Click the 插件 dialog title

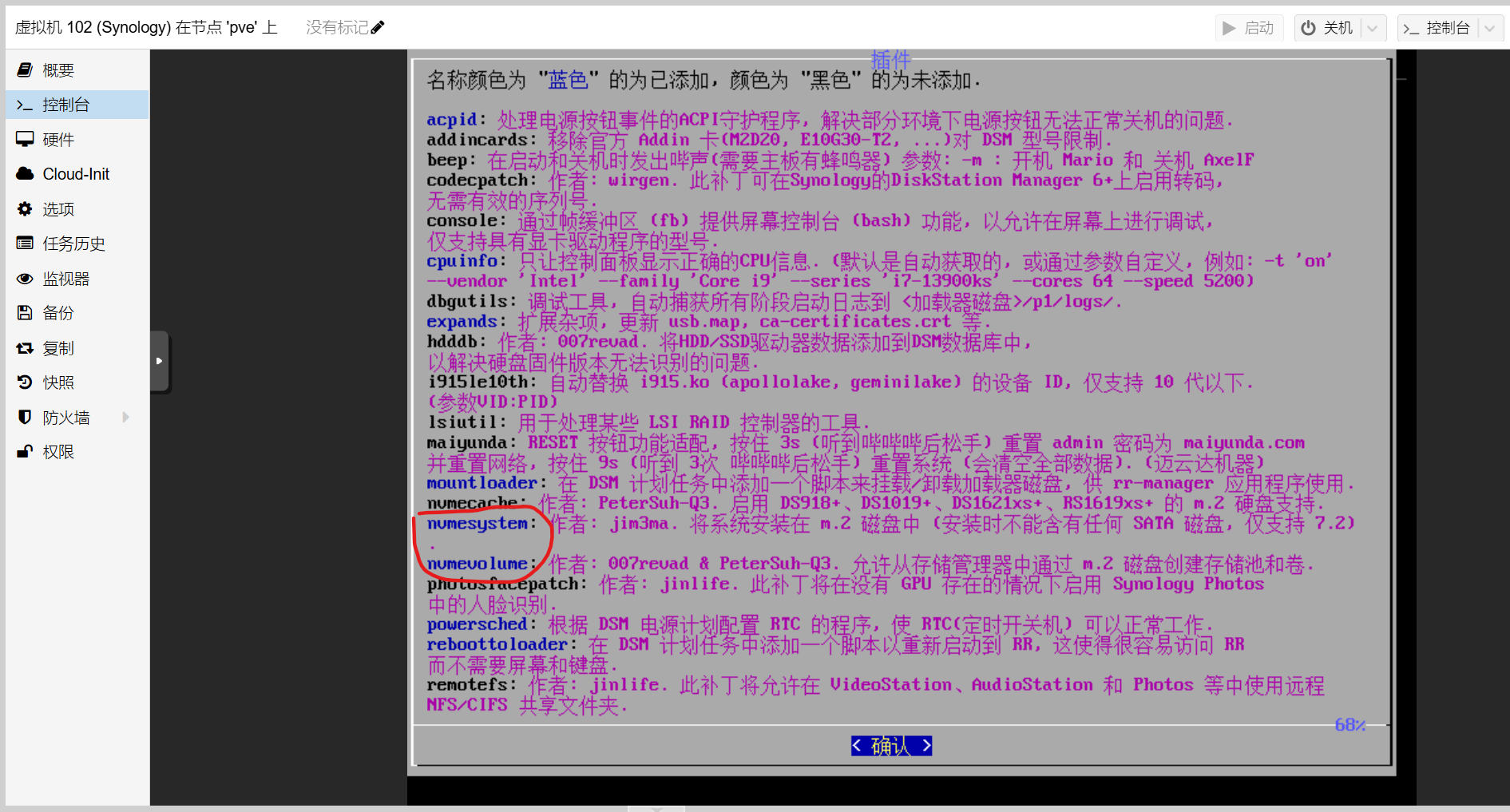click(x=890, y=59)
